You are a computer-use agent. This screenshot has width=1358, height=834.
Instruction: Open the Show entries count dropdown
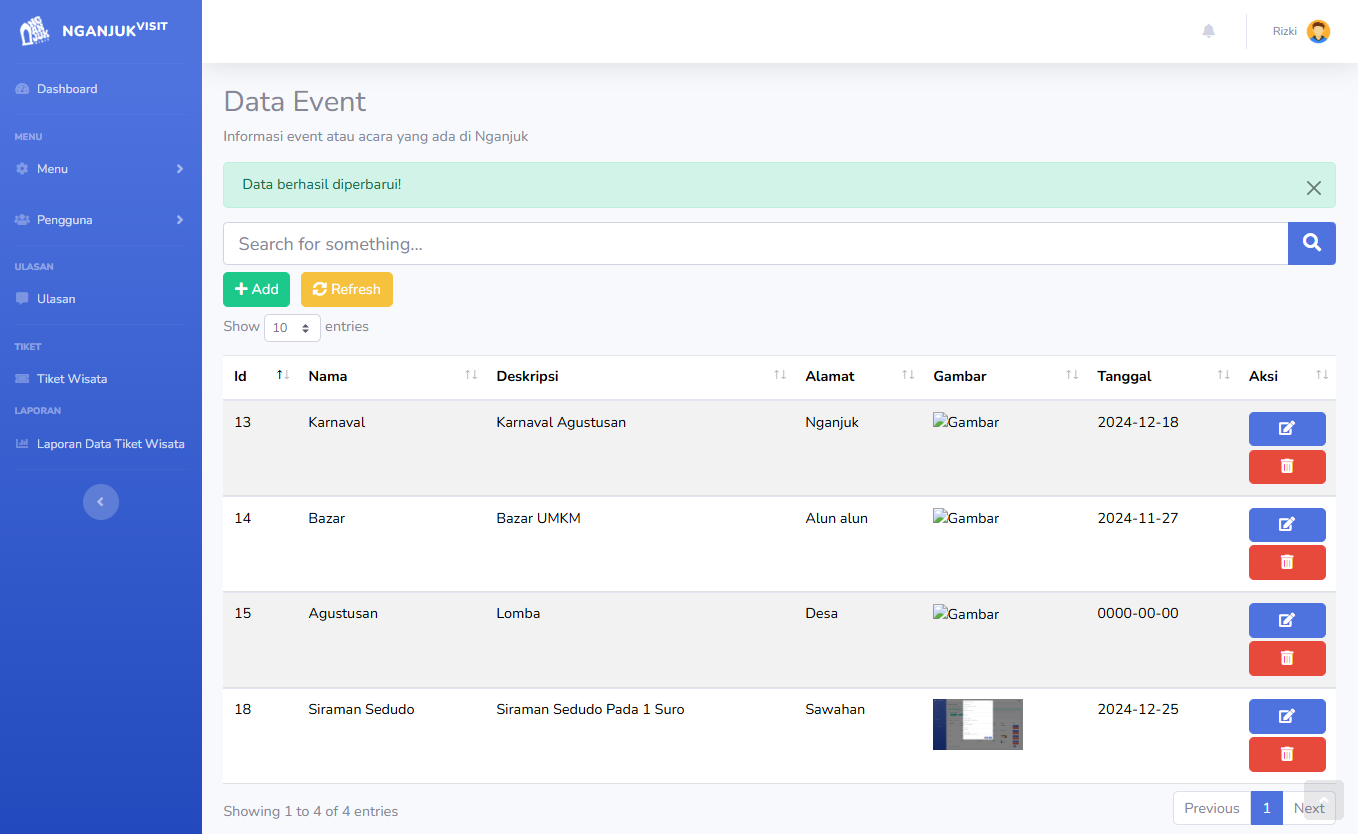point(292,328)
